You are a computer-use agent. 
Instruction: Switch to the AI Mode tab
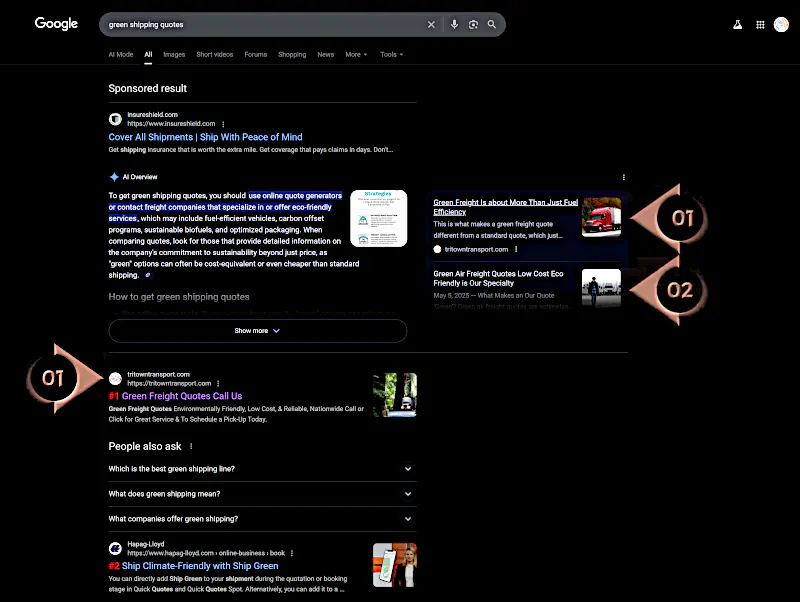tap(120, 54)
